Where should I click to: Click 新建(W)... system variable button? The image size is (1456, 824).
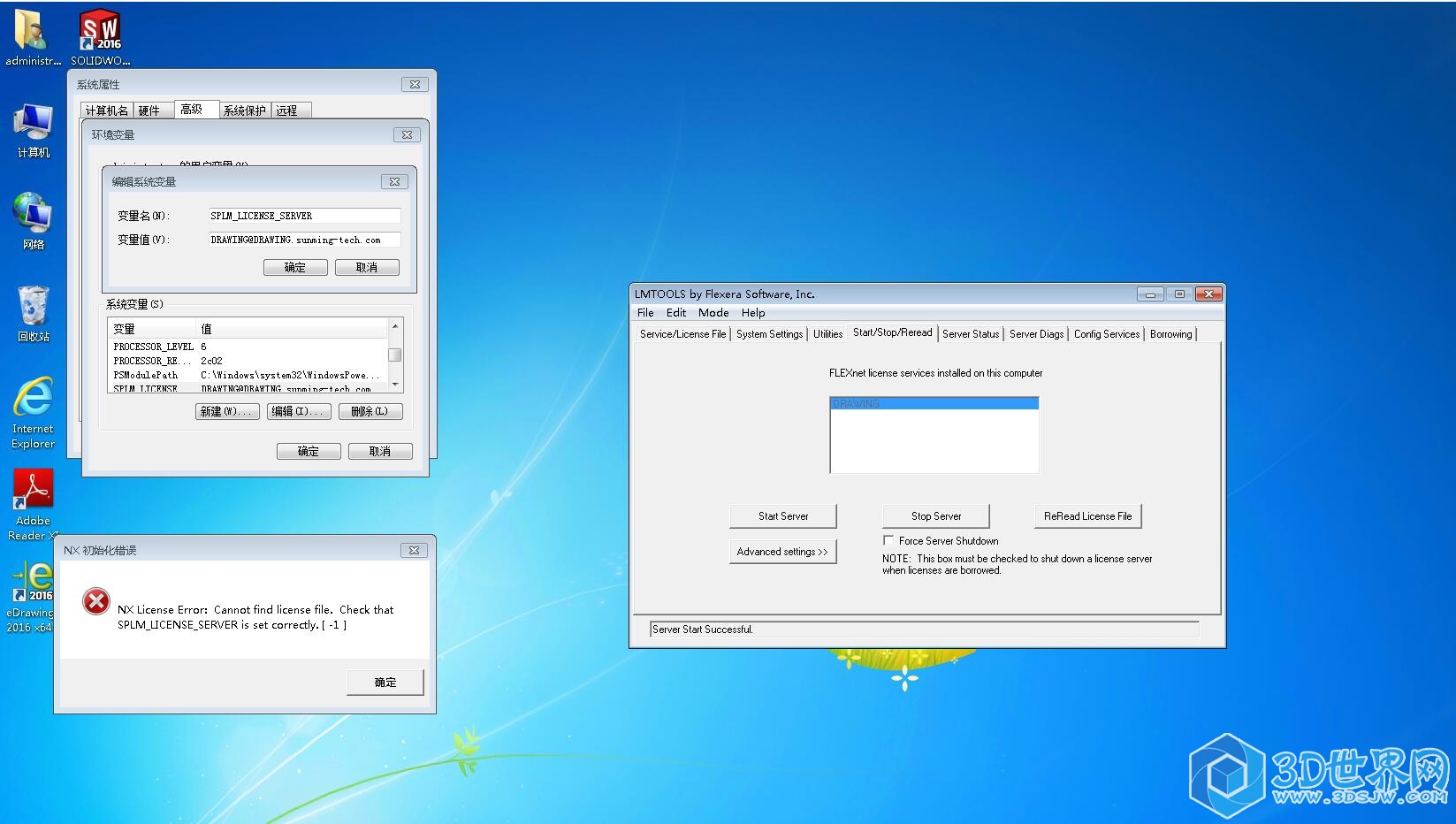click(227, 411)
